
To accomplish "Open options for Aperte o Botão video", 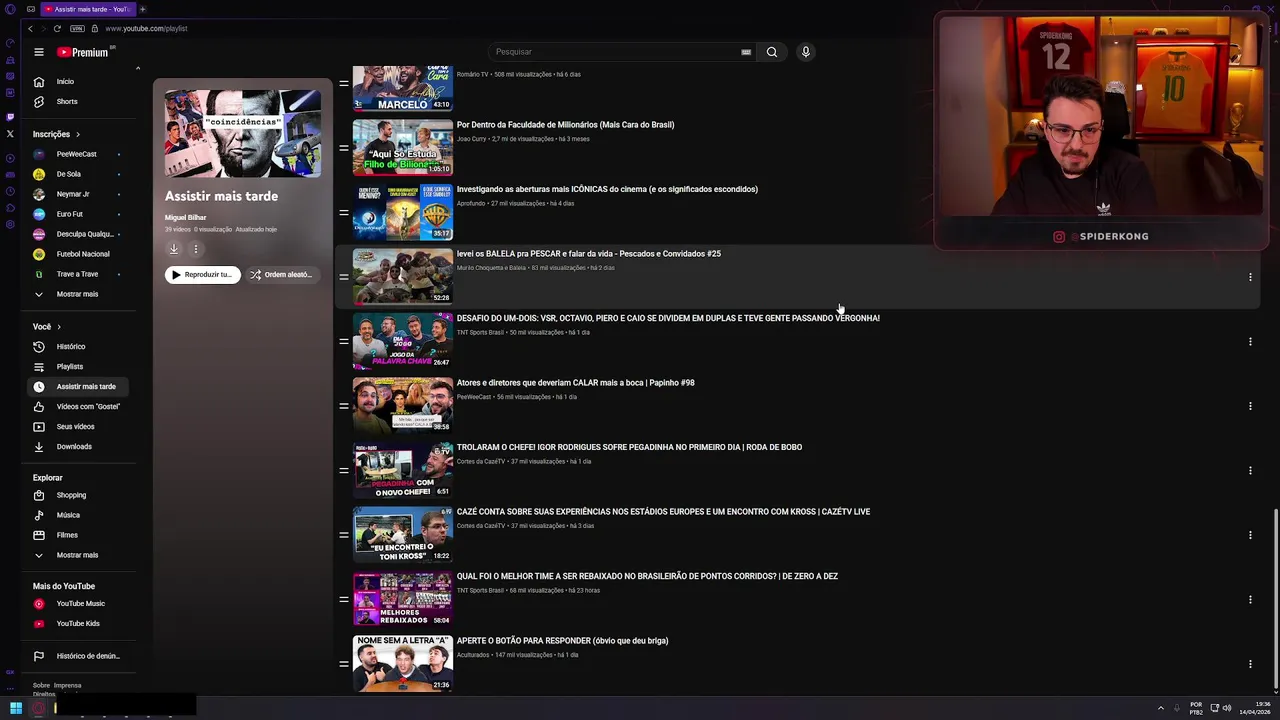I will pos(1250,664).
